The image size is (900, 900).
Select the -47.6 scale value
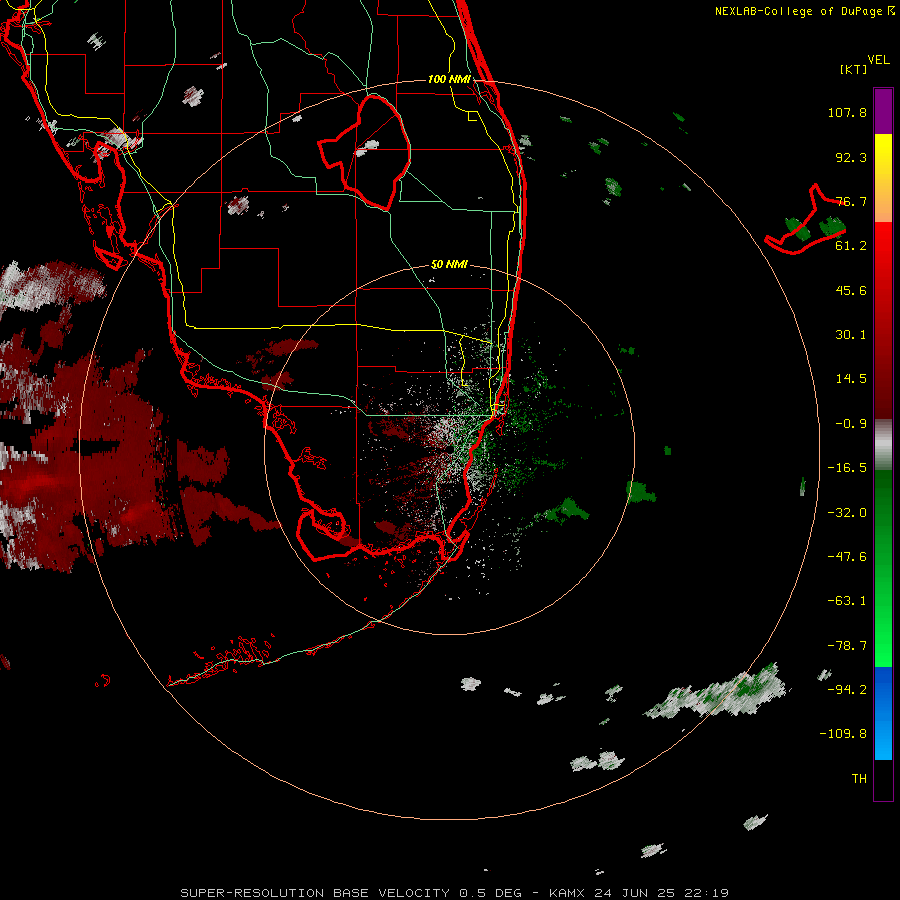(x=847, y=557)
